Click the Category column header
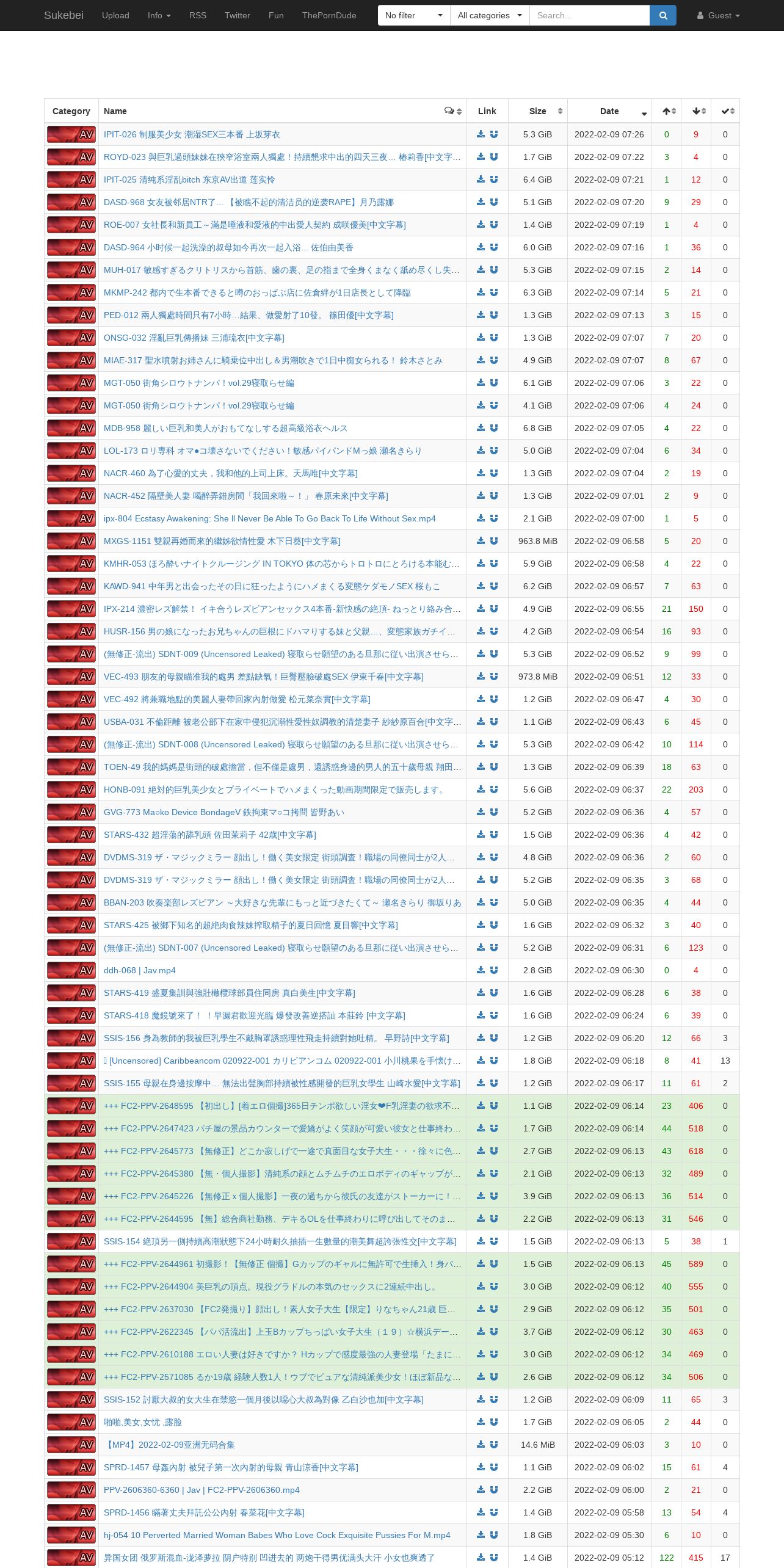The width and height of the screenshot is (784, 1568). (x=71, y=111)
